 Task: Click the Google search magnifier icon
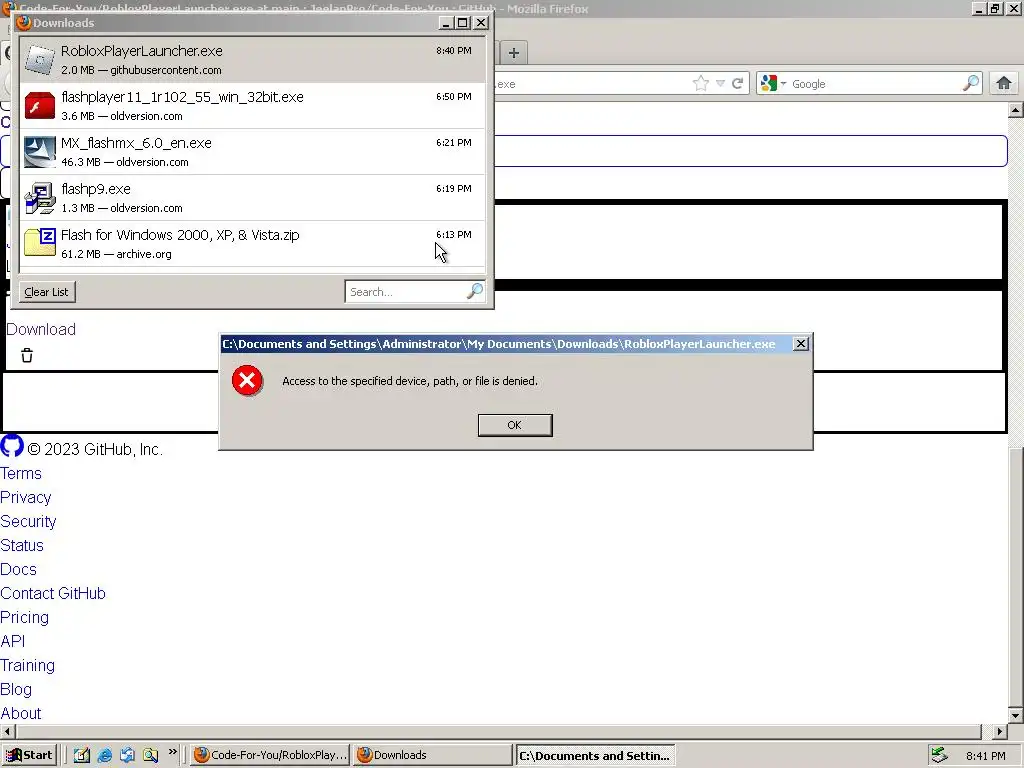pos(970,83)
